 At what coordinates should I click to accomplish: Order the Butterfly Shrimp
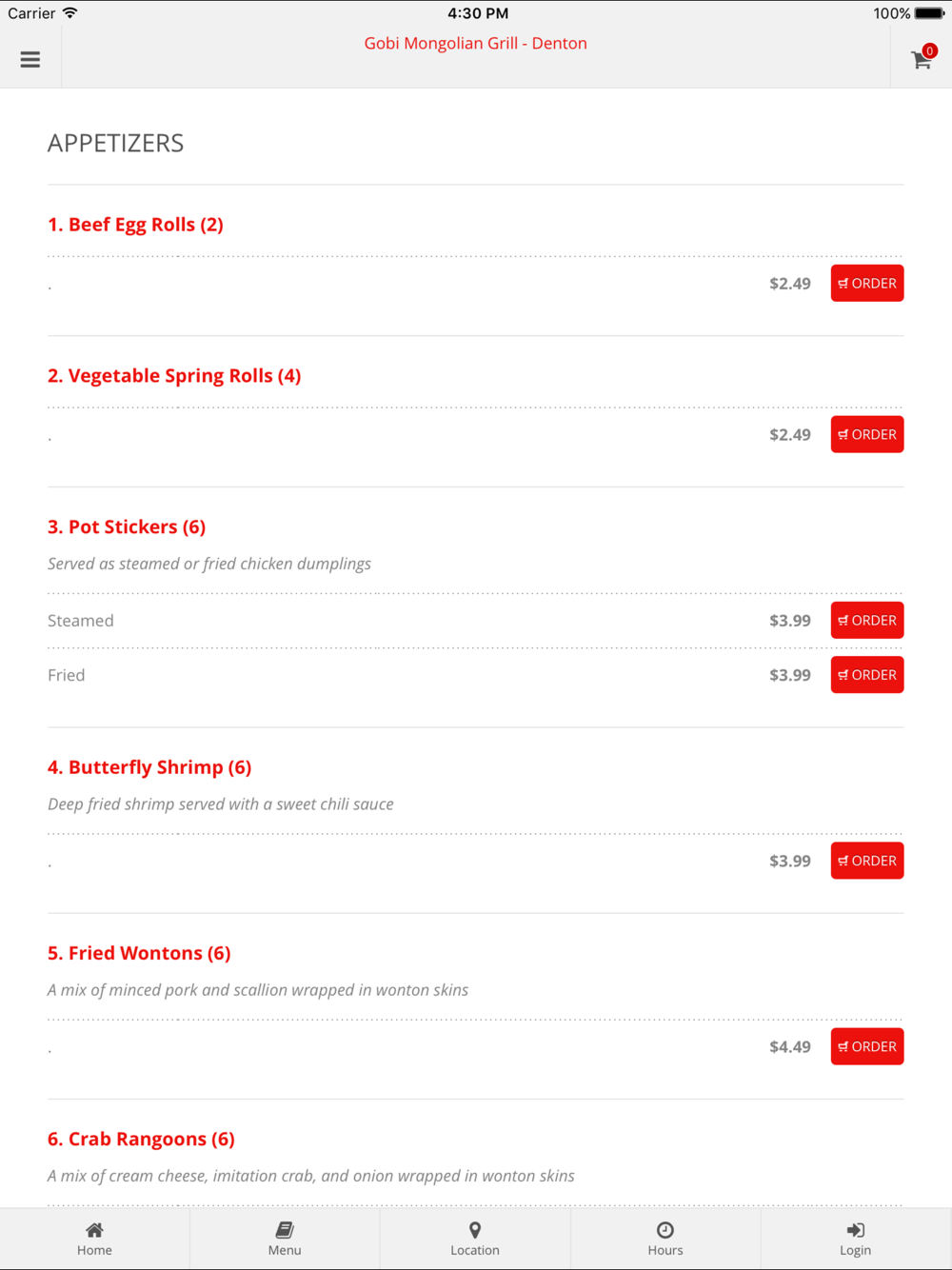867,861
